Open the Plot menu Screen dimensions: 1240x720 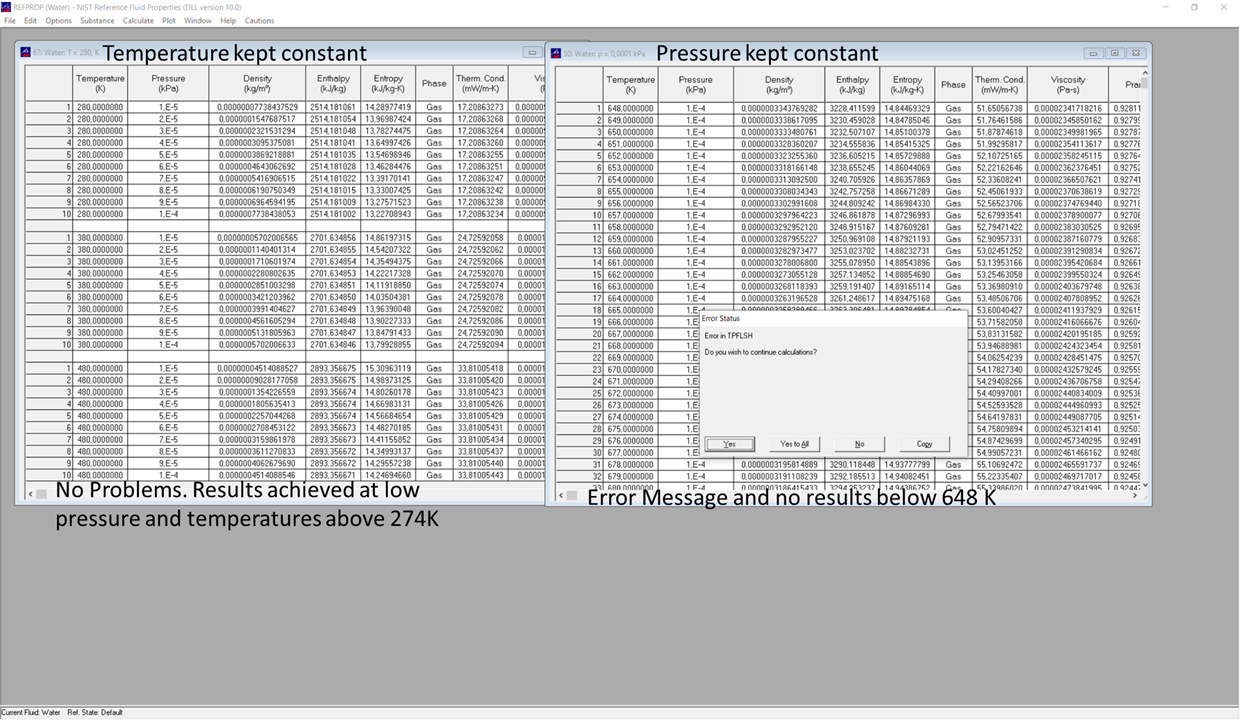[168, 20]
